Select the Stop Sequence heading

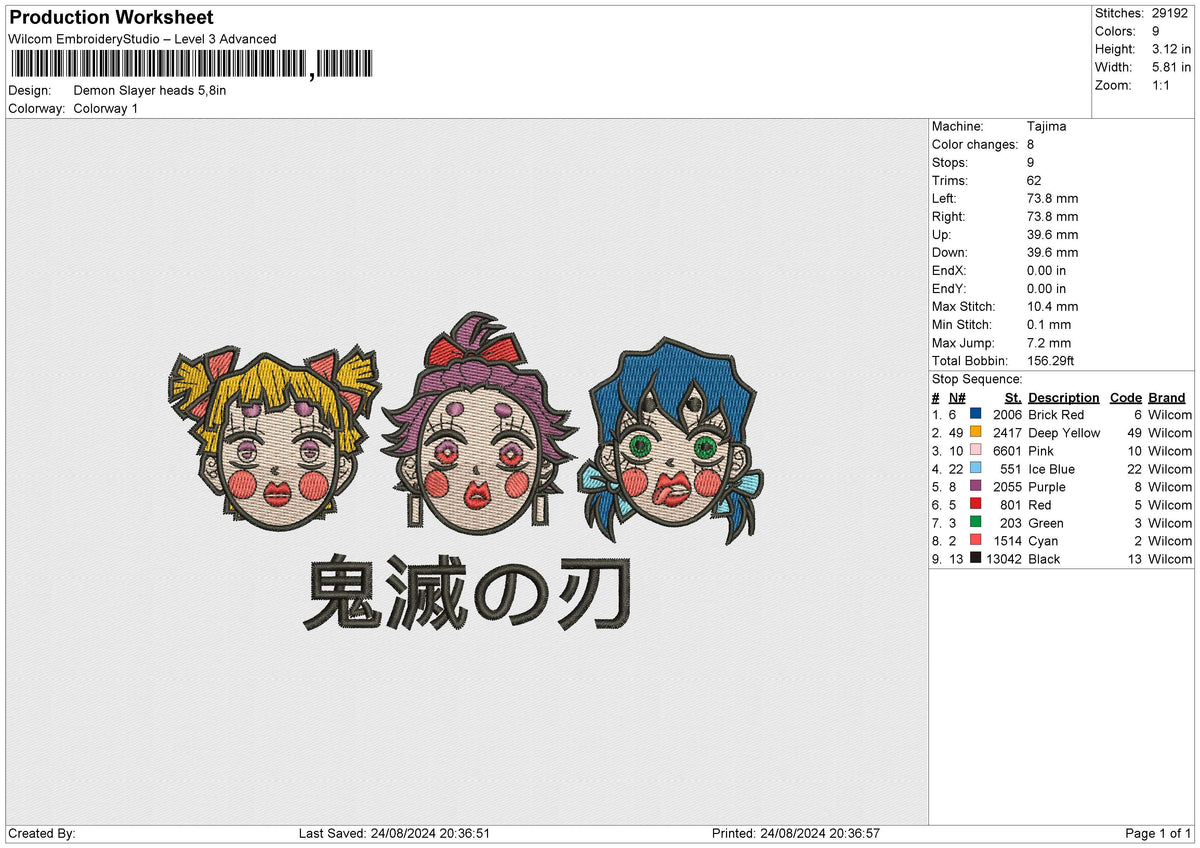point(977,379)
